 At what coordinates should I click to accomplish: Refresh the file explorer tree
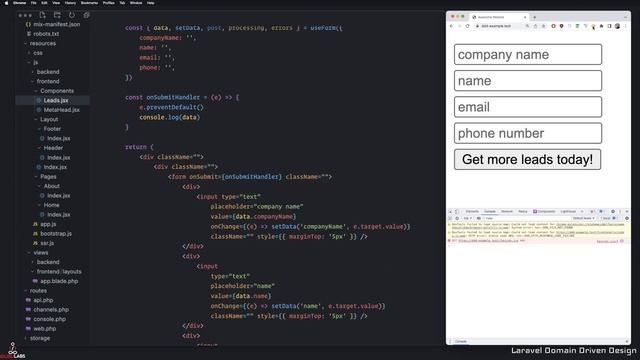(72, 15)
